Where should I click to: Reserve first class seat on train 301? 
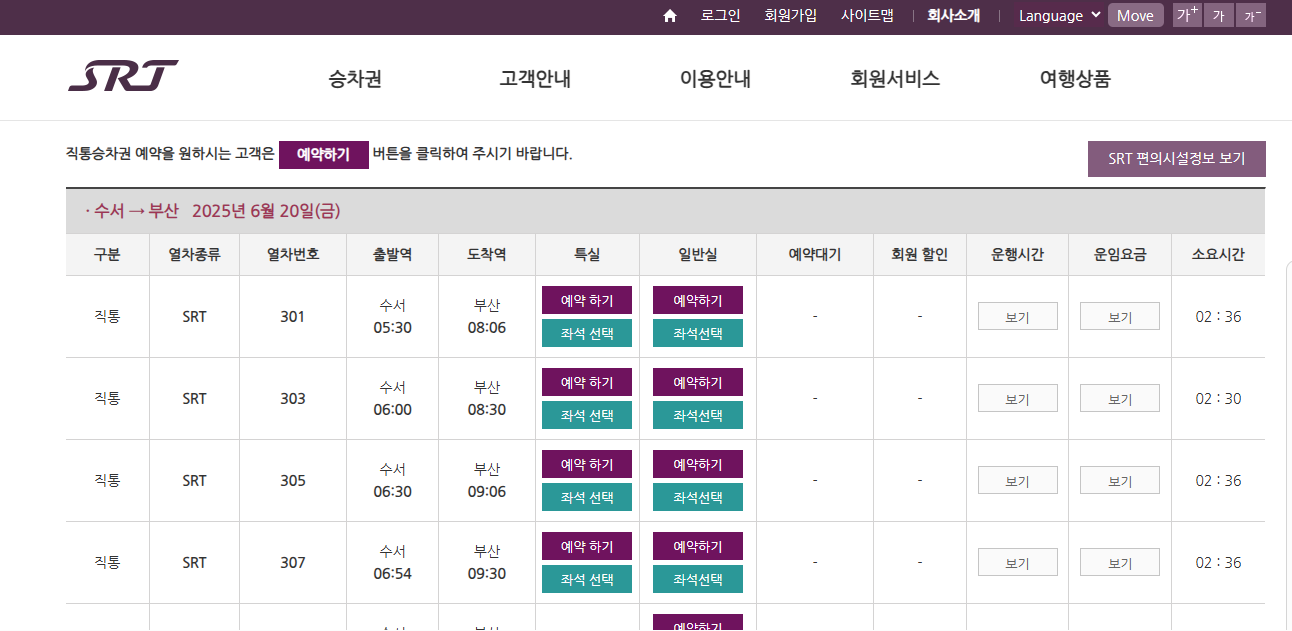586,299
